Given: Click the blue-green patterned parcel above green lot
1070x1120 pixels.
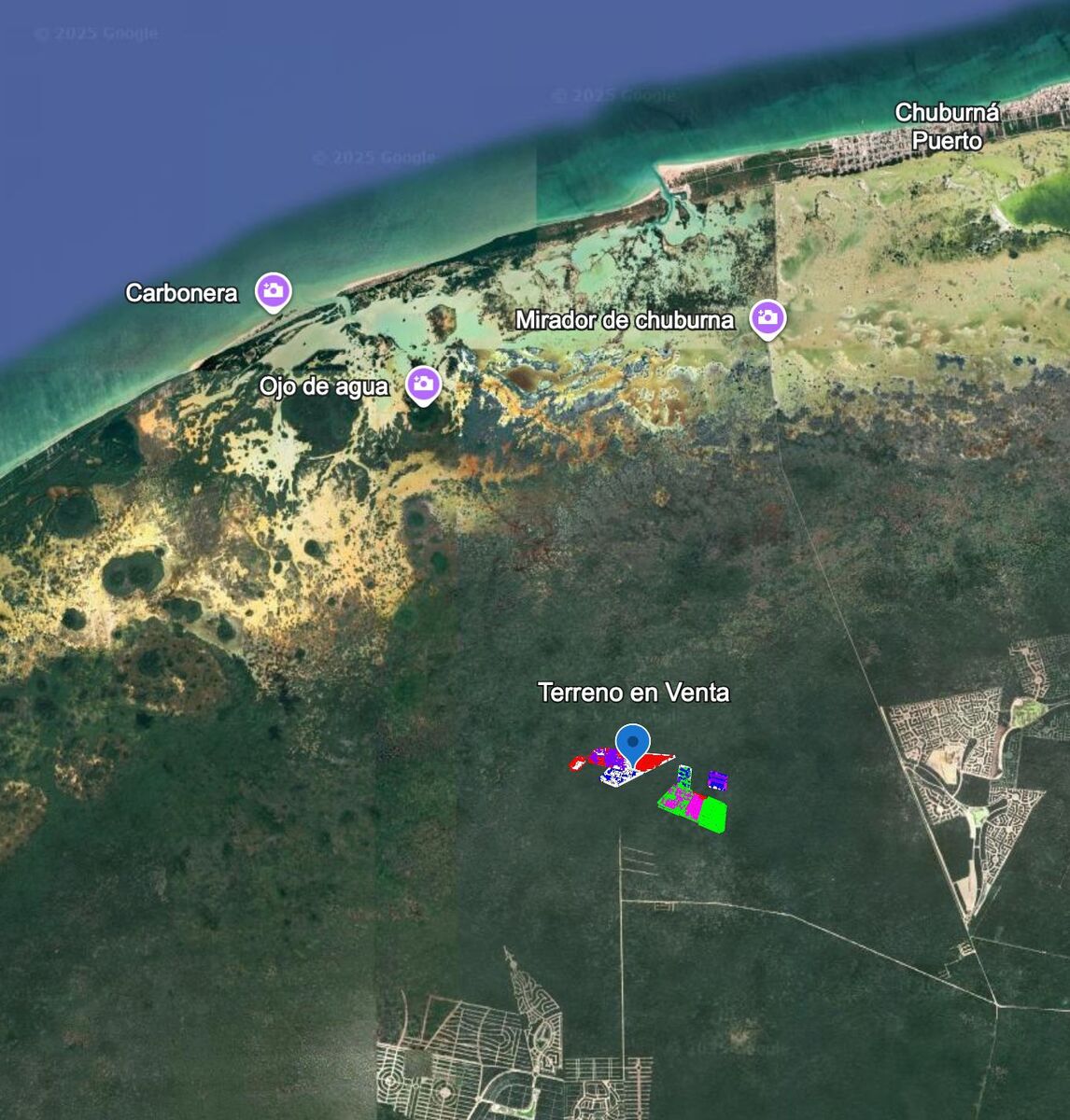Looking at the screenshot, I should click(x=685, y=773).
